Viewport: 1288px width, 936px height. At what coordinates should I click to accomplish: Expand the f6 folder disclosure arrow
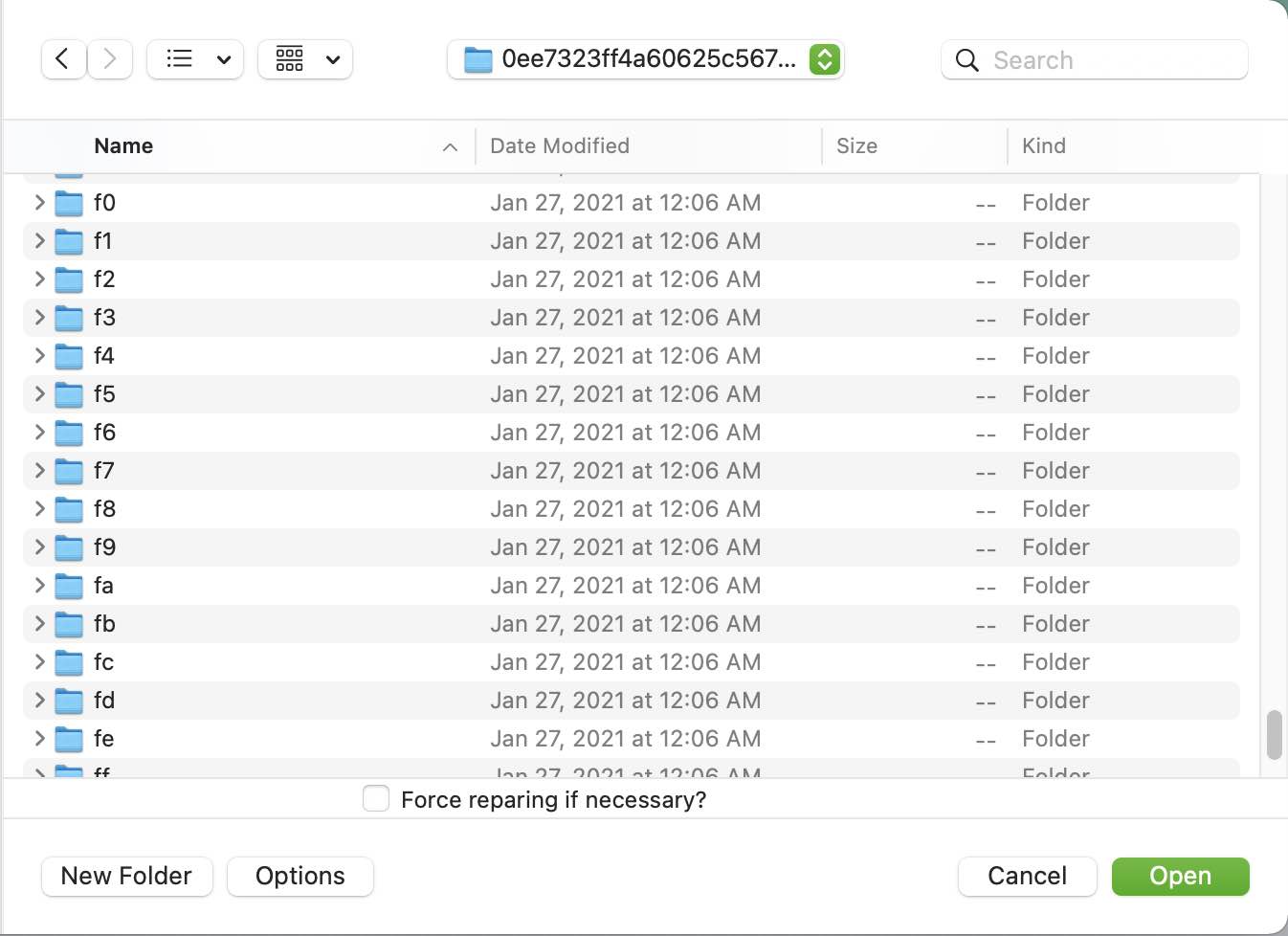click(39, 432)
